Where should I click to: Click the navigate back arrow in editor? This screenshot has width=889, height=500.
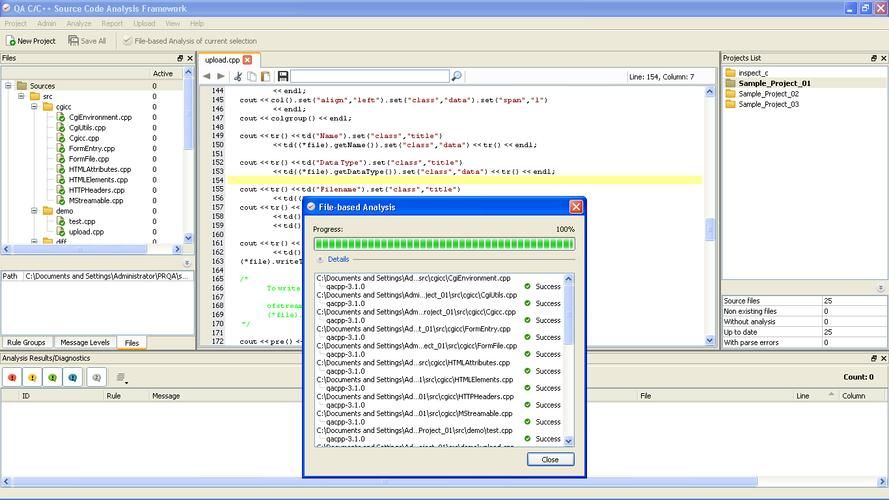[207, 76]
